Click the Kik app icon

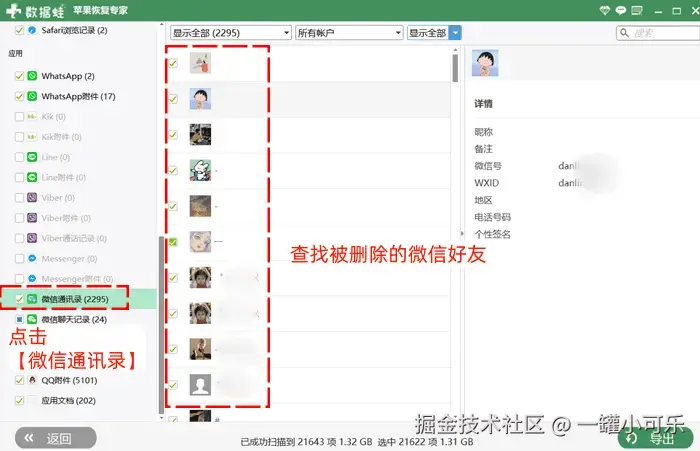pyautogui.click(x=32, y=117)
